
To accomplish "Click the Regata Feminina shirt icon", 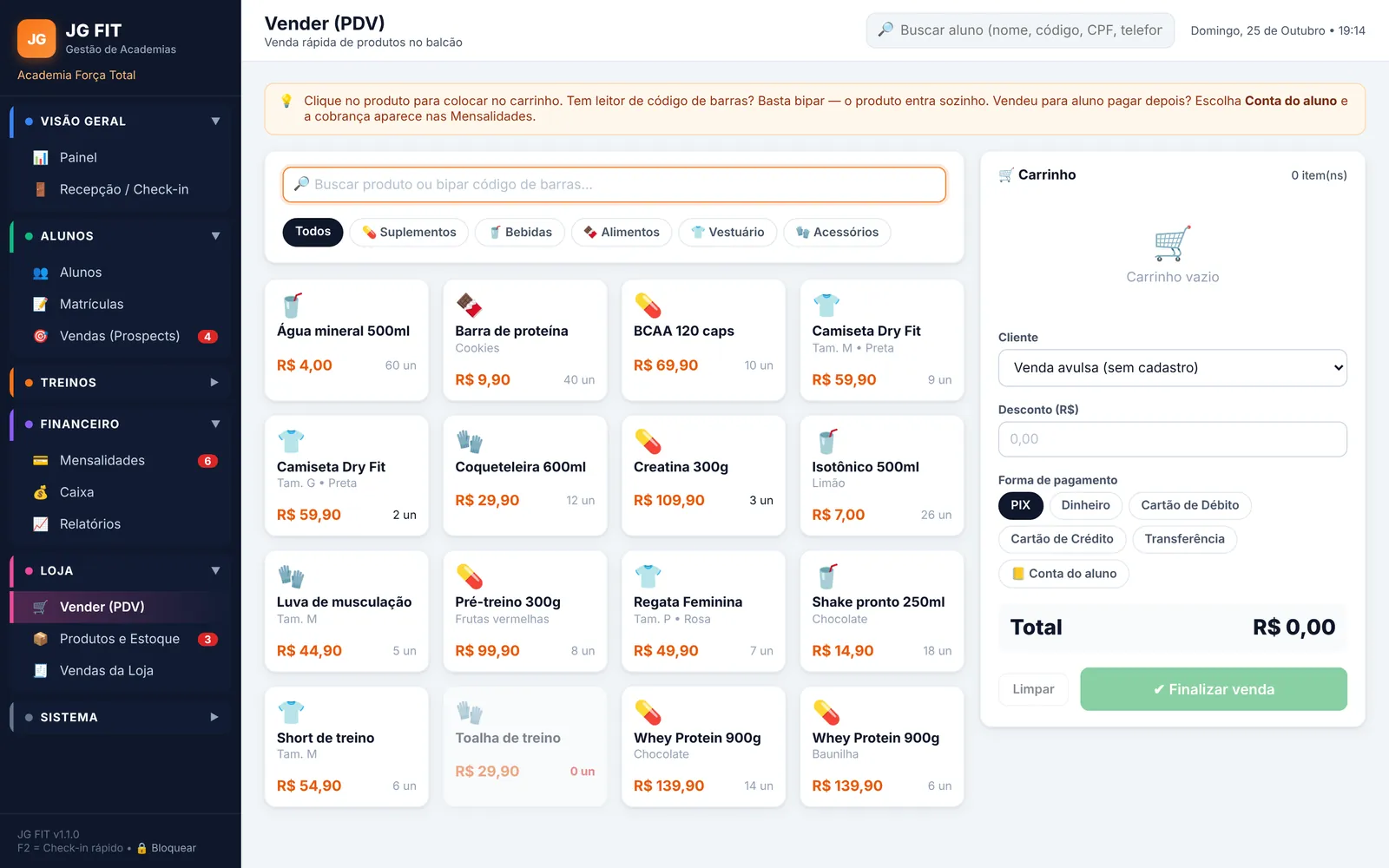I will point(648,576).
